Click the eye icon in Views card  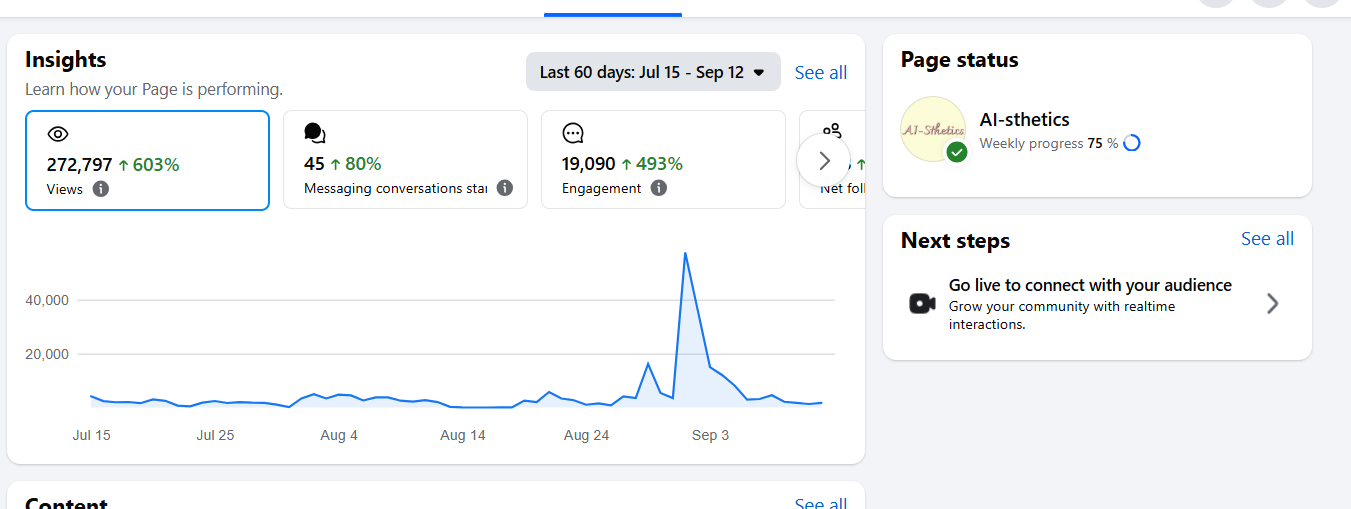tap(58, 134)
